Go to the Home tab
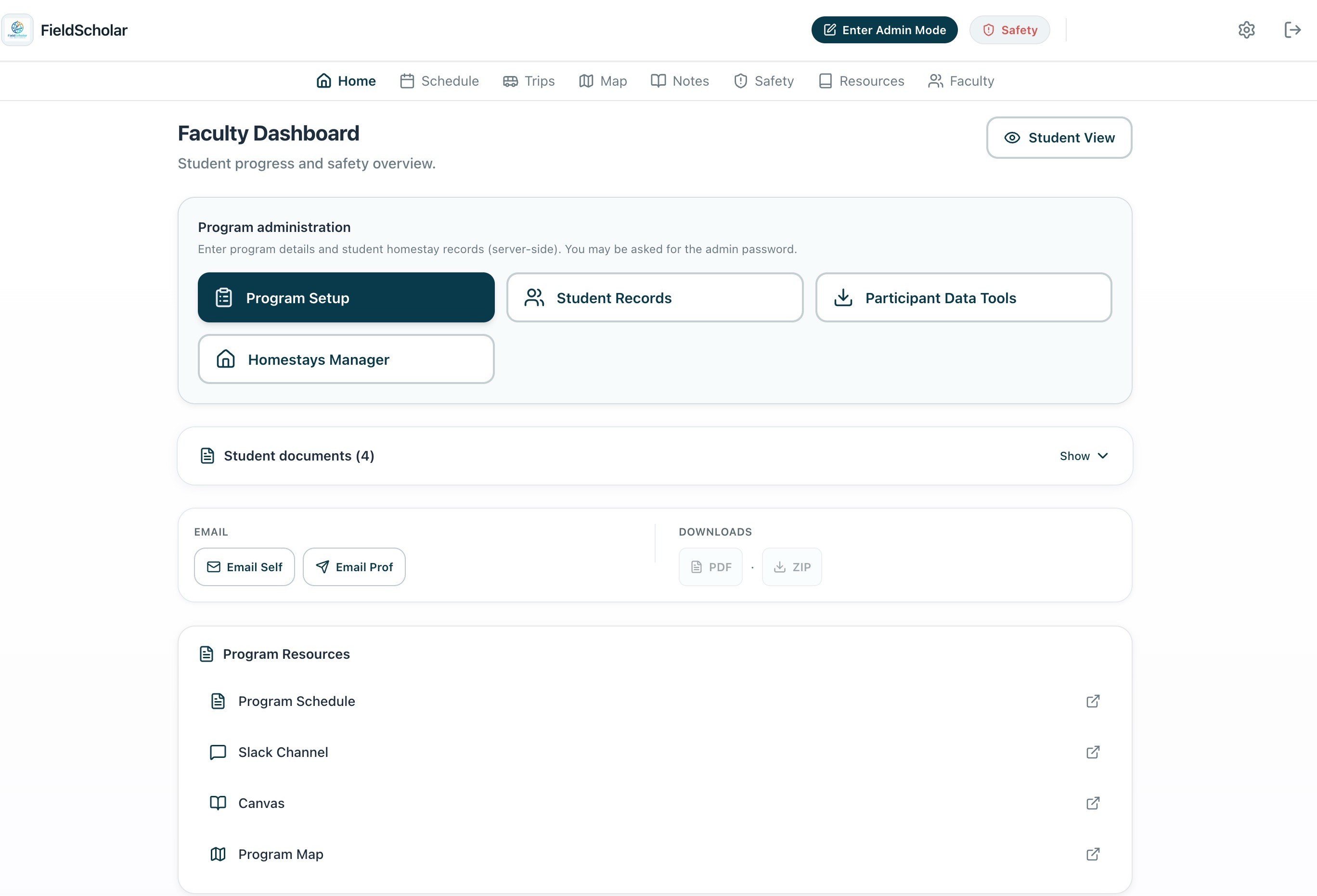 coord(346,81)
